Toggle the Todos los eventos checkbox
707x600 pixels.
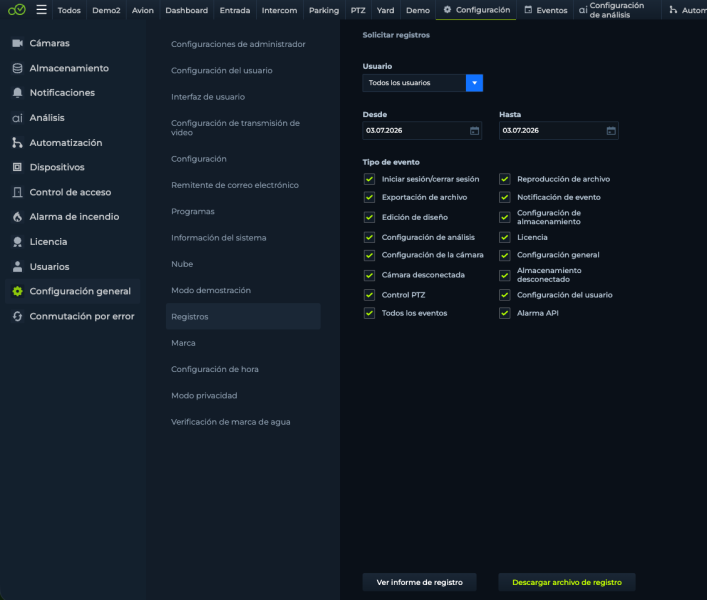[x=369, y=313]
